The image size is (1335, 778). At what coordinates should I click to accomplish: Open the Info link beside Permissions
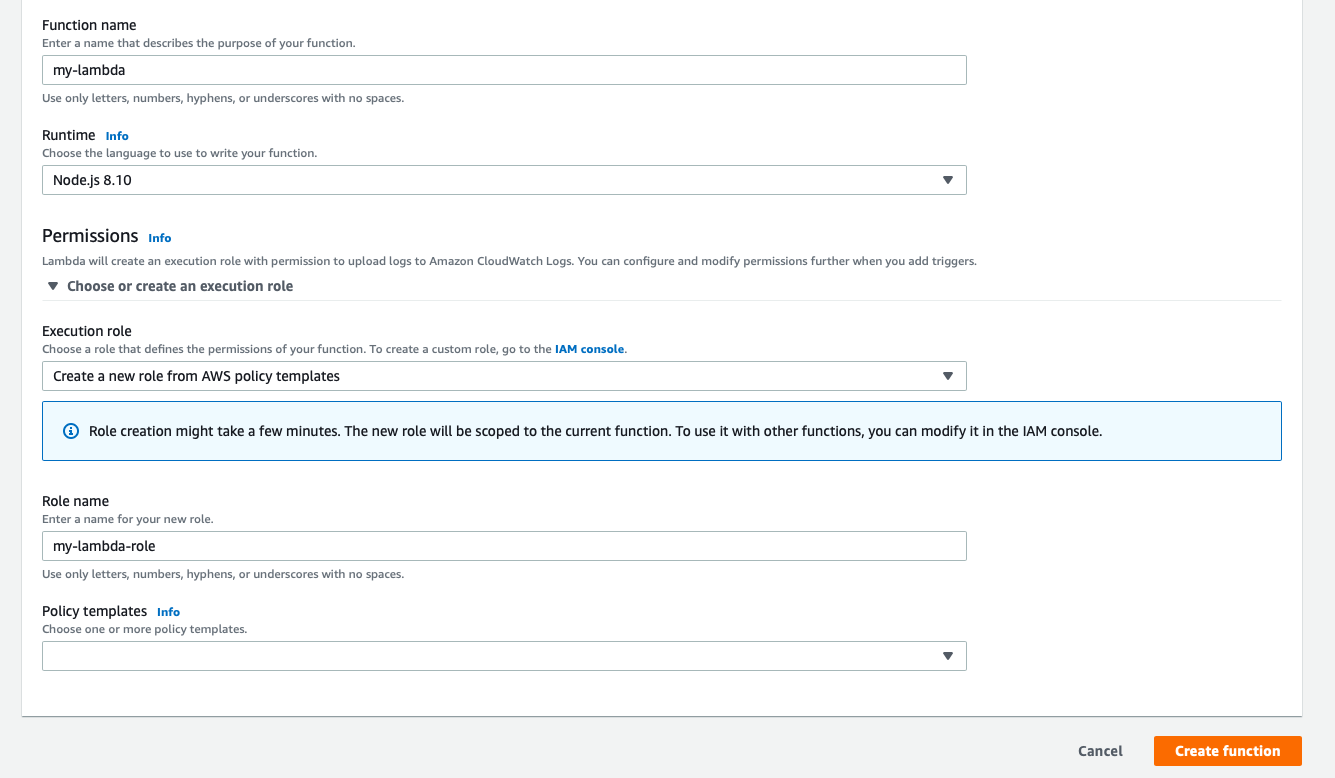pos(159,238)
